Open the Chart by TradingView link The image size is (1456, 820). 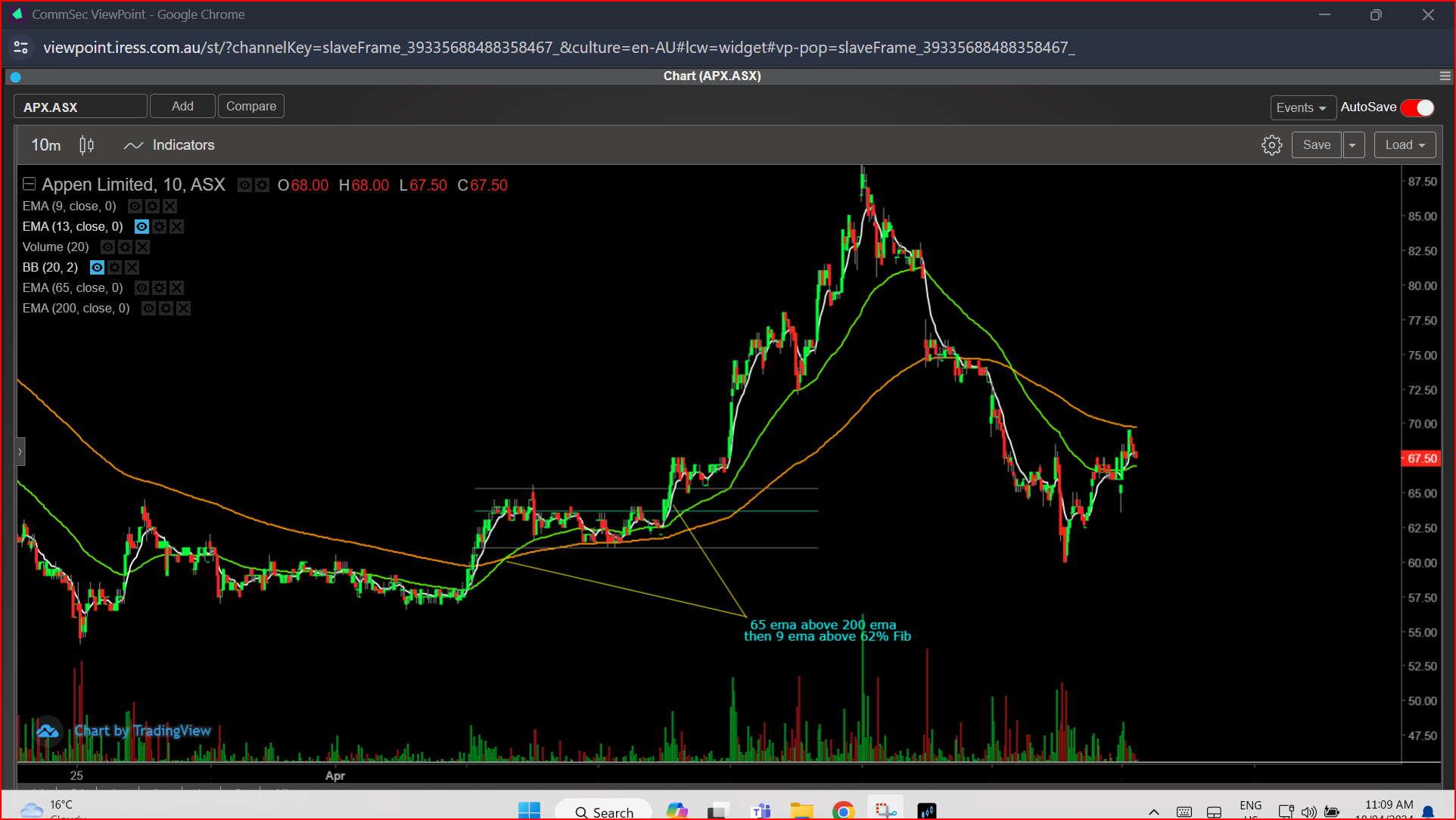pyautogui.click(x=142, y=730)
